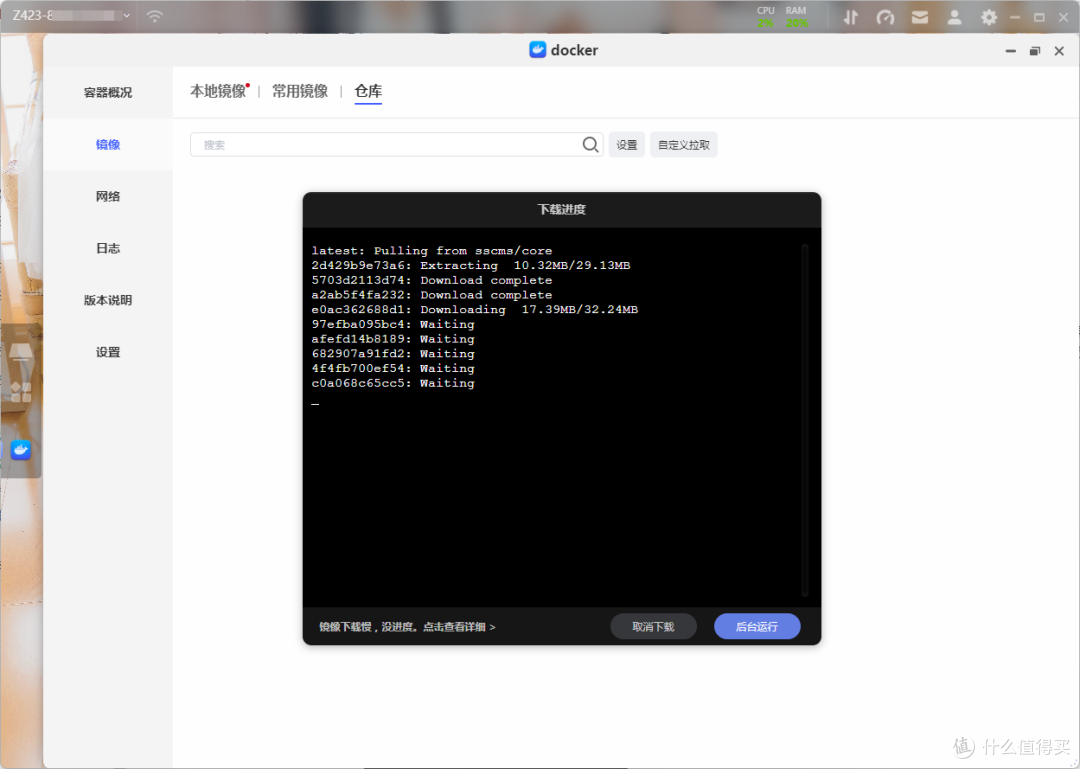Viewport: 1080px width, 769px height.
Task: Open the system settings gear icon
Action: click(x=988, y=17)
